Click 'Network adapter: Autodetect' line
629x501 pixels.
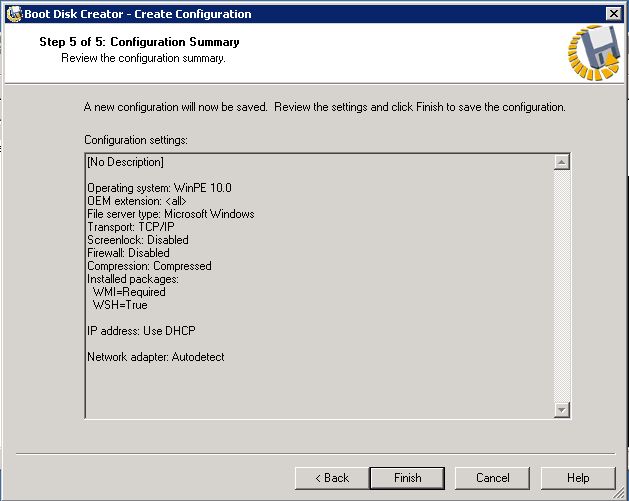[x=156, y=357]
